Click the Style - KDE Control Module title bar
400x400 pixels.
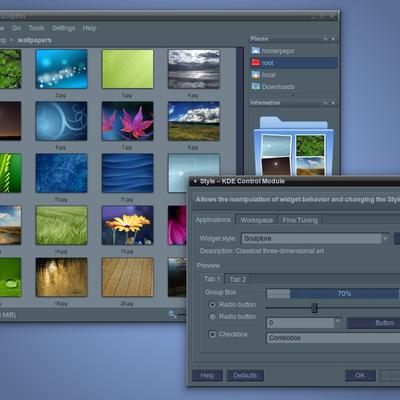294,182
